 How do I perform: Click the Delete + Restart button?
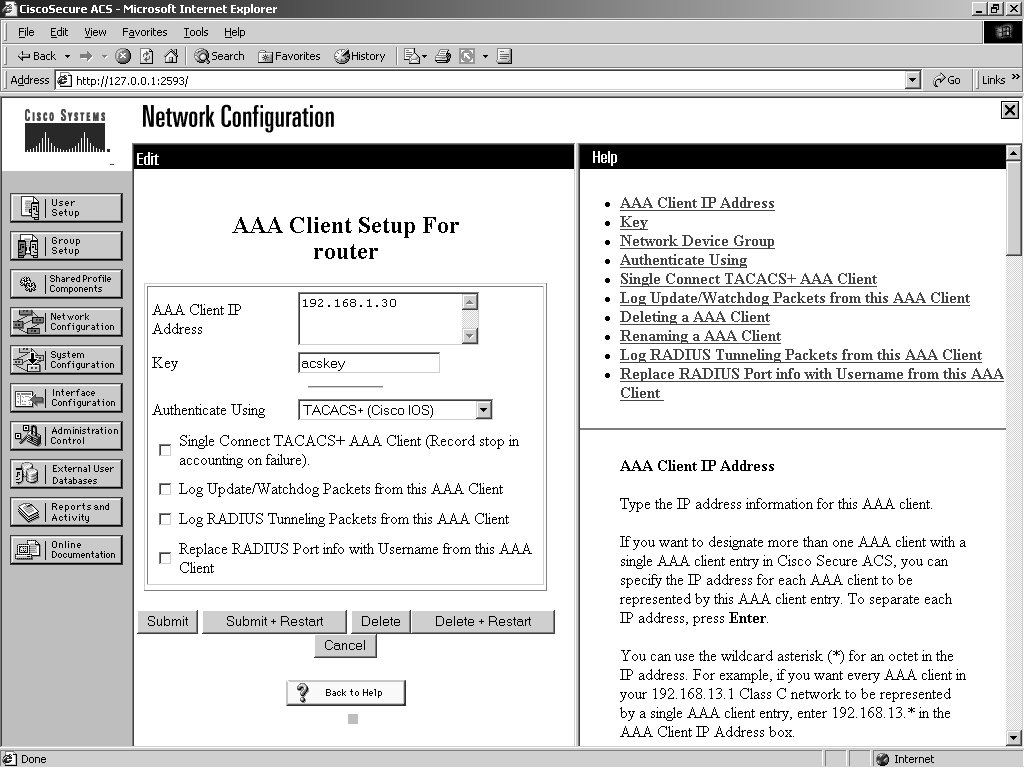pos(483,621)
